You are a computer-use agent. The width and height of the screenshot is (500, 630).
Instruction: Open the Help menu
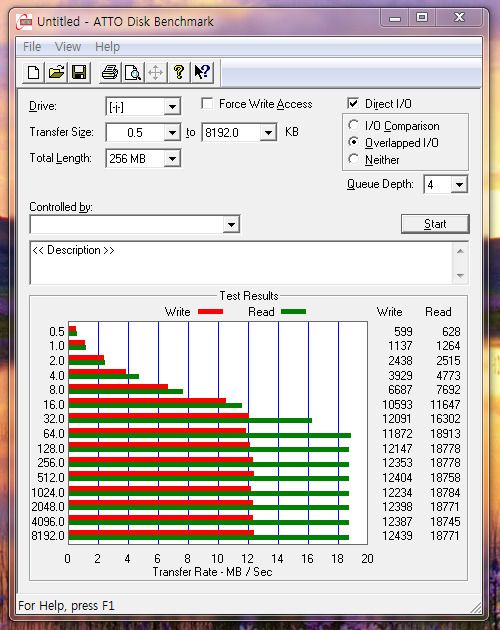pyautogui.click(x=107, y=47)
